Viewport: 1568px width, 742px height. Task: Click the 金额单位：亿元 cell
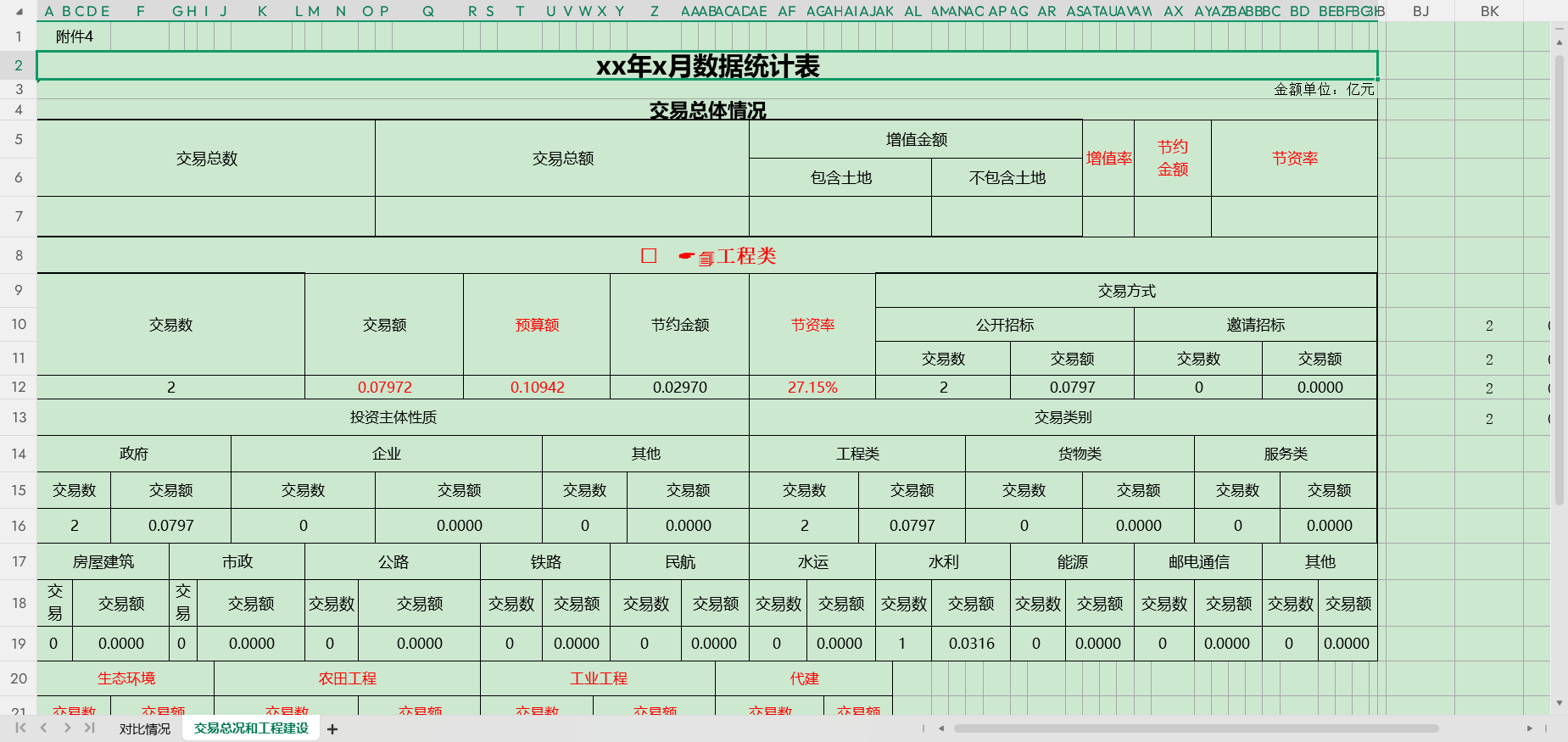(x=1324, y=89)
